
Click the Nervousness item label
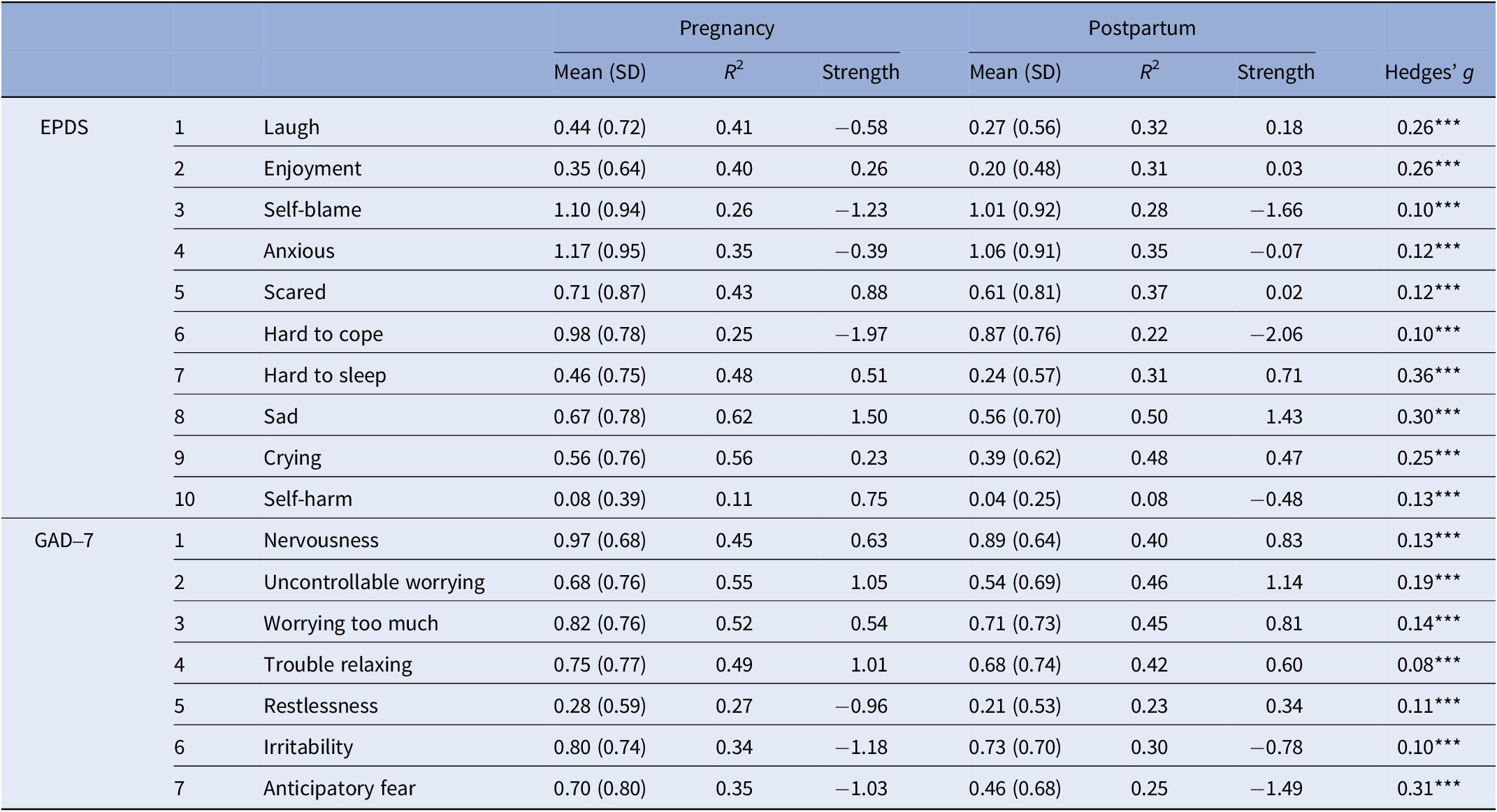[x=321, y=540]
